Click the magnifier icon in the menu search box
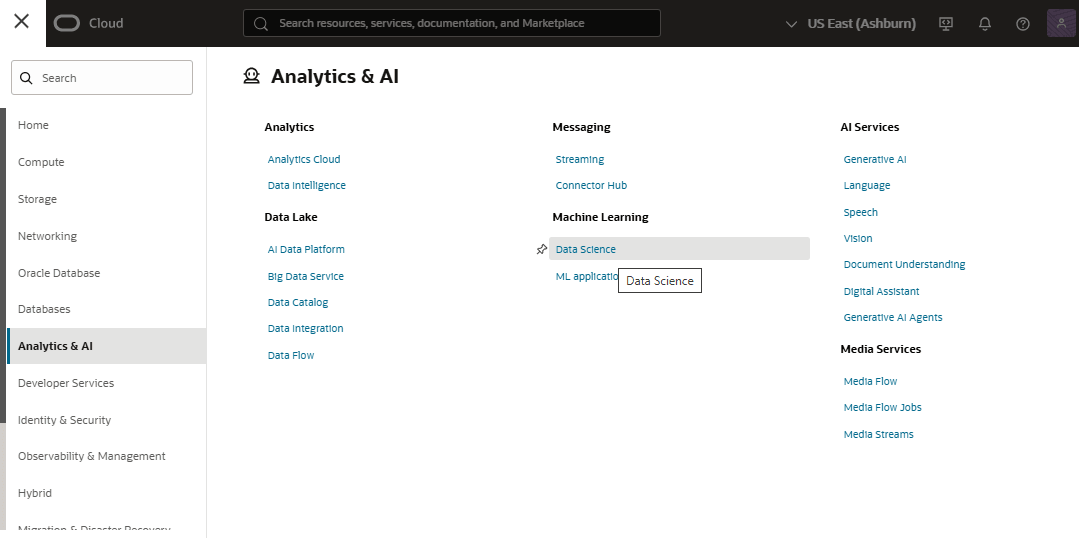1079x538 pixels. (x=26, y=78)
